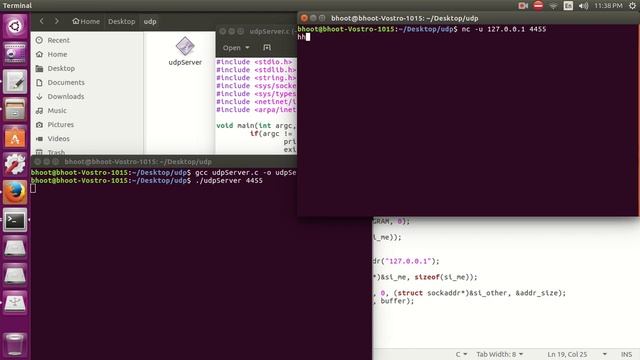This screenshot has width=640, height=360.
Task: Open Home in Files sidebar
Action: (x=57, y=54)
